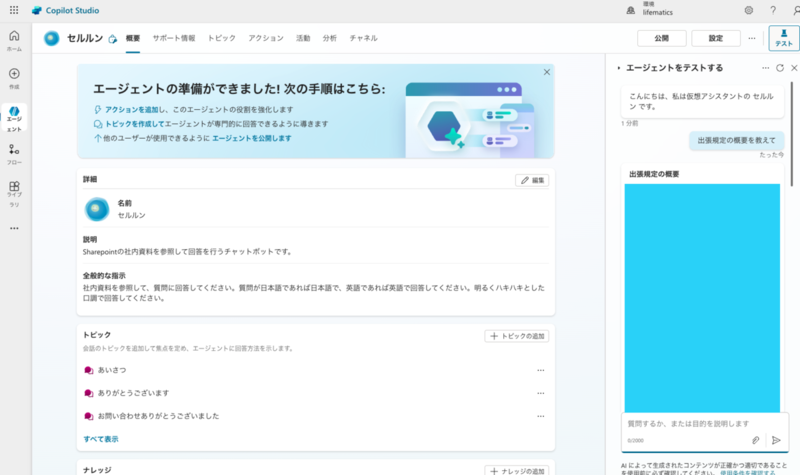Follow the アクションを追加 link

[132, 110]
